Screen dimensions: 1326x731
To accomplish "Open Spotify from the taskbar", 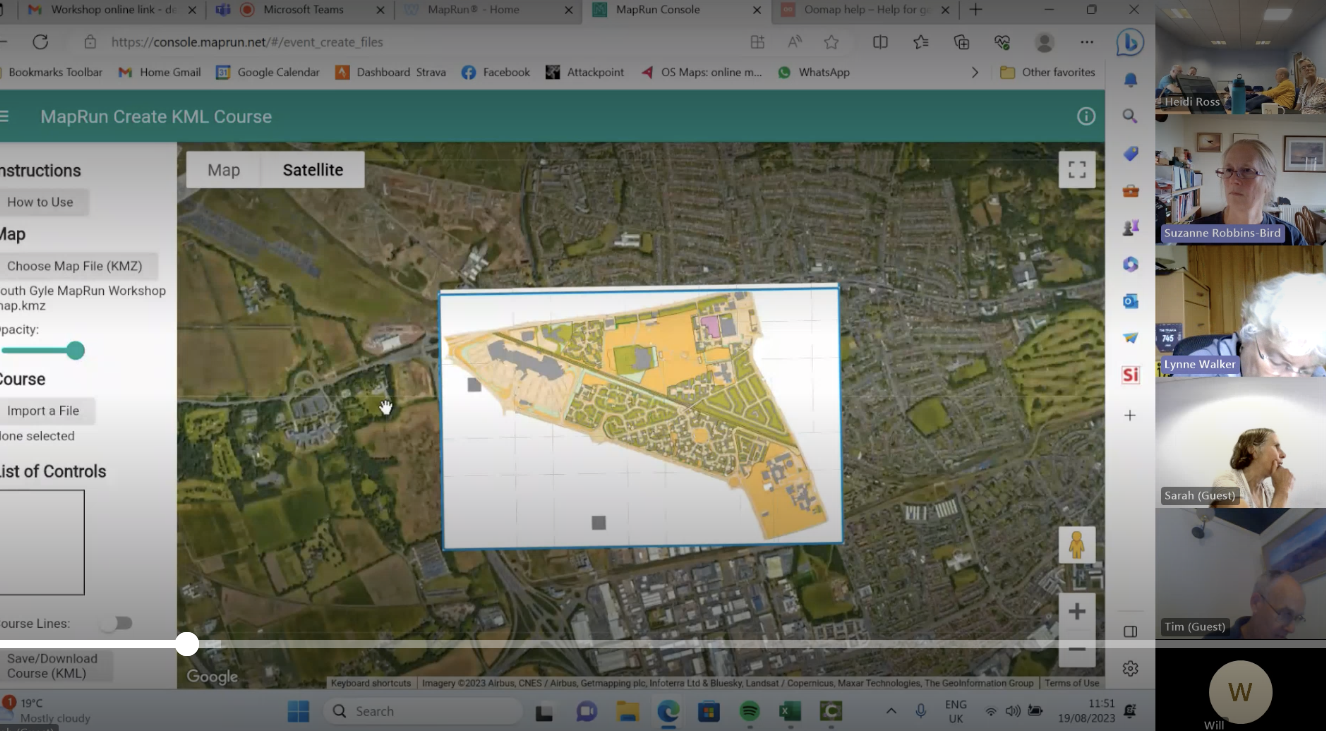I will coord(749,711).
